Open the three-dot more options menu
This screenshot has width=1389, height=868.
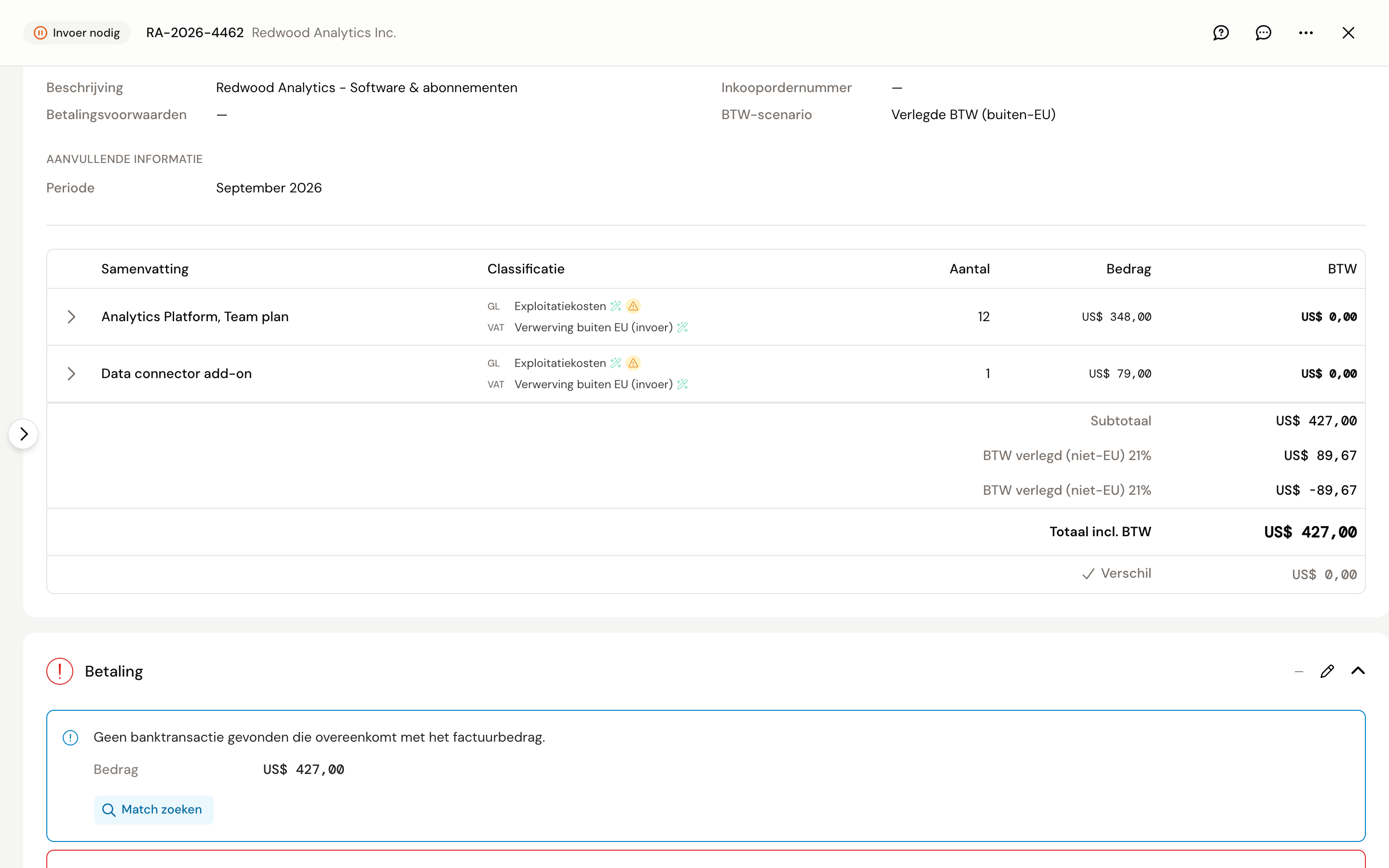(x=1306, y=33)
